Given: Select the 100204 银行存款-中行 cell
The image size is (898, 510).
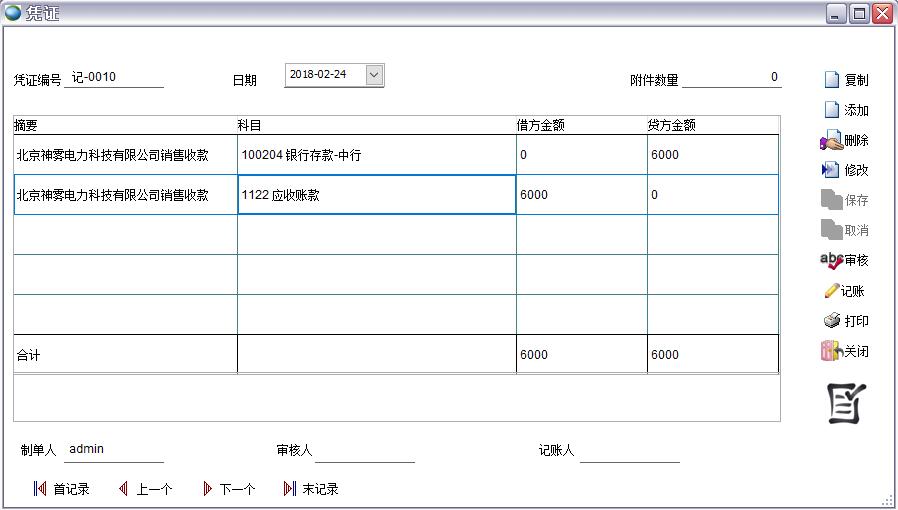Looking at the screenshot, I should coord(376,155).
